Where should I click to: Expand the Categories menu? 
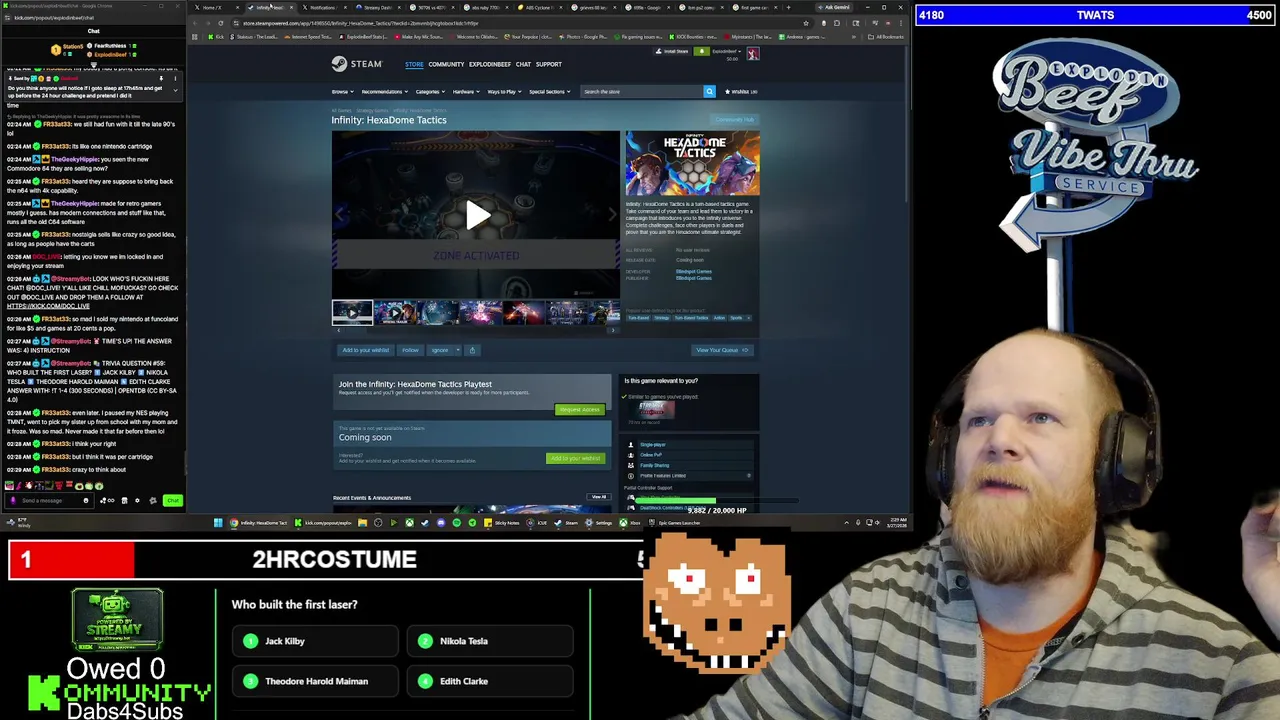click(430, 91)
